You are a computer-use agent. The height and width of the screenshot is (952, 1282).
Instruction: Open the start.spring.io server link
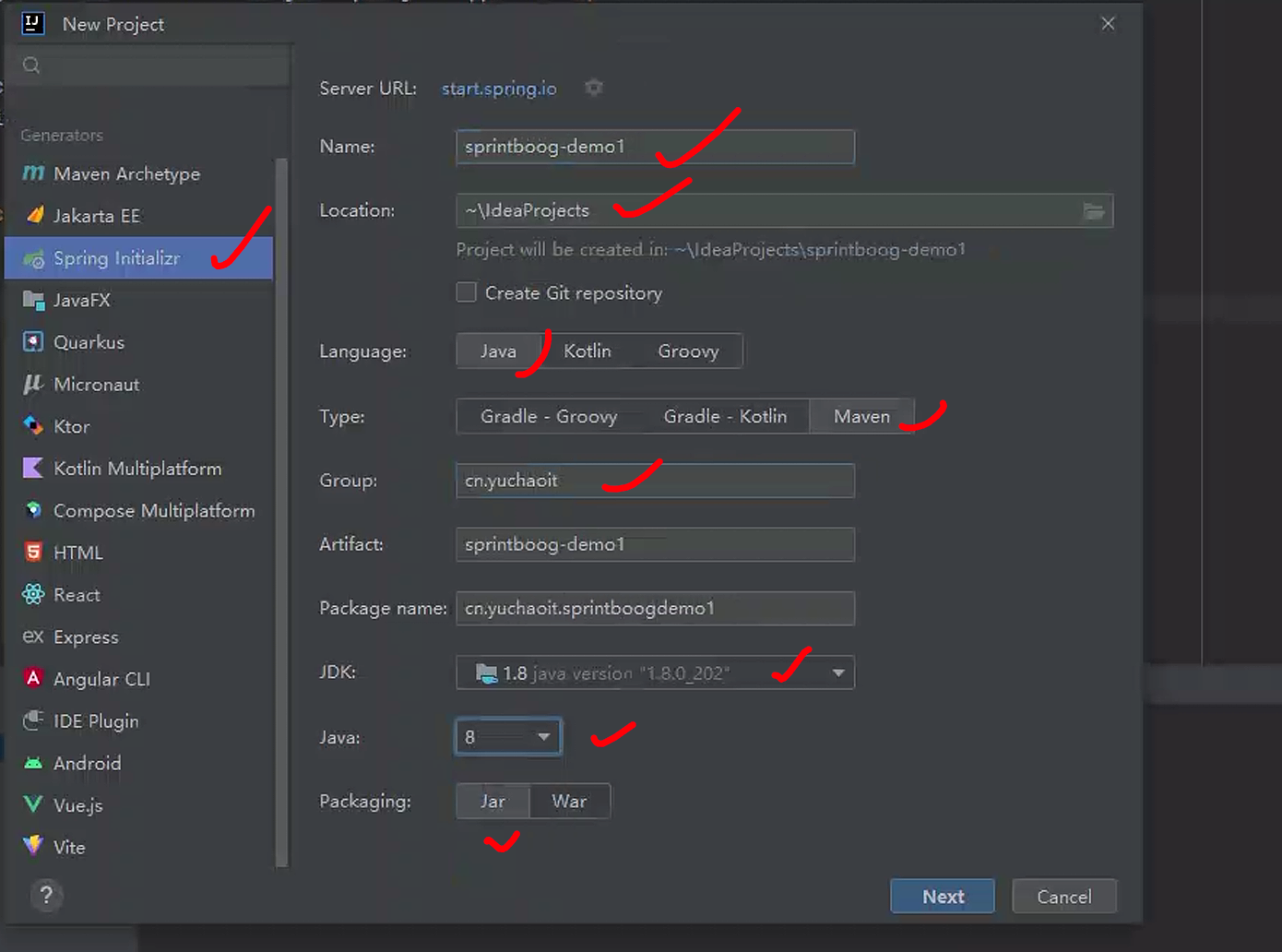point(498,89)
